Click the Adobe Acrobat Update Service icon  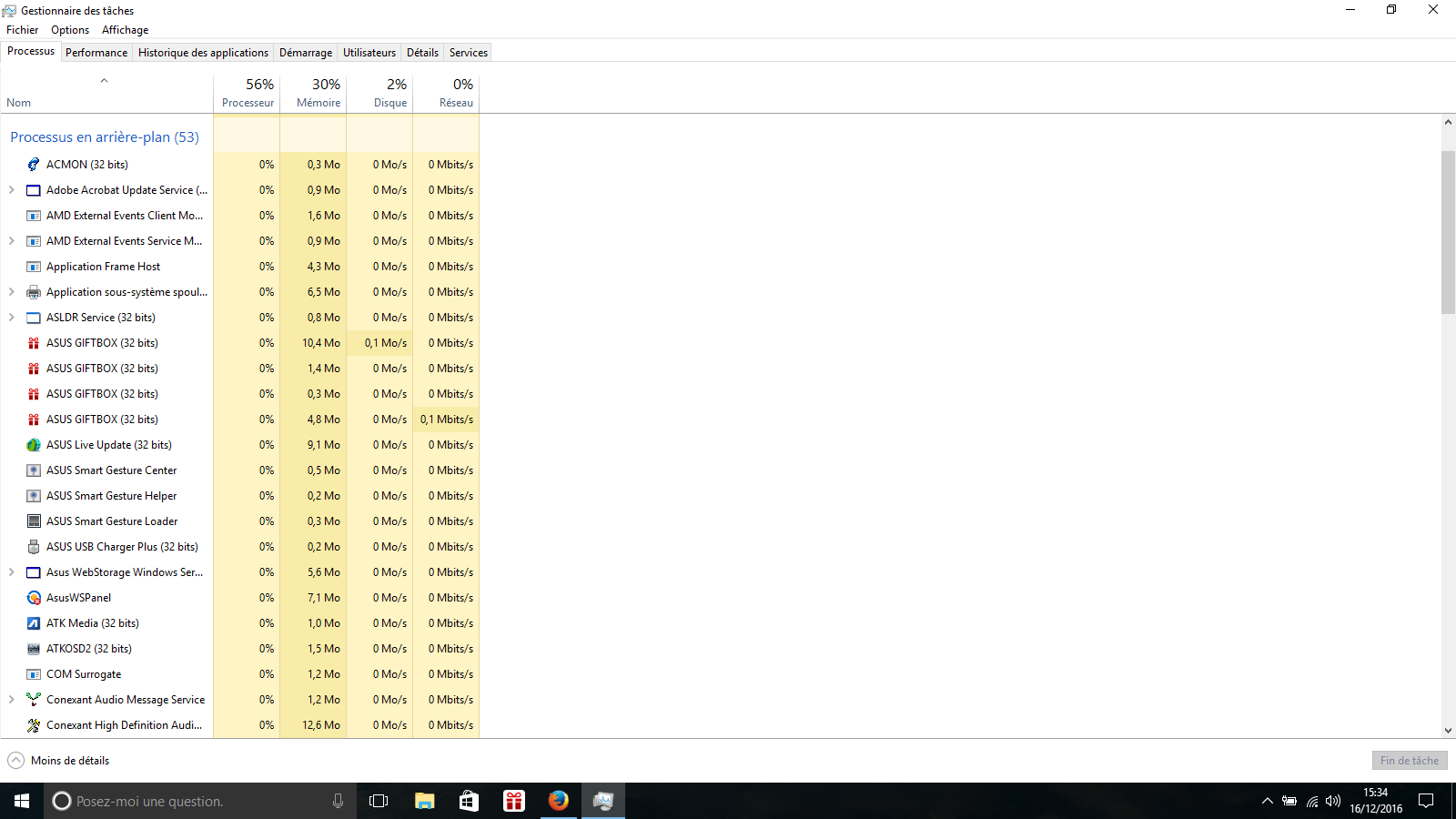click(34, 190)
